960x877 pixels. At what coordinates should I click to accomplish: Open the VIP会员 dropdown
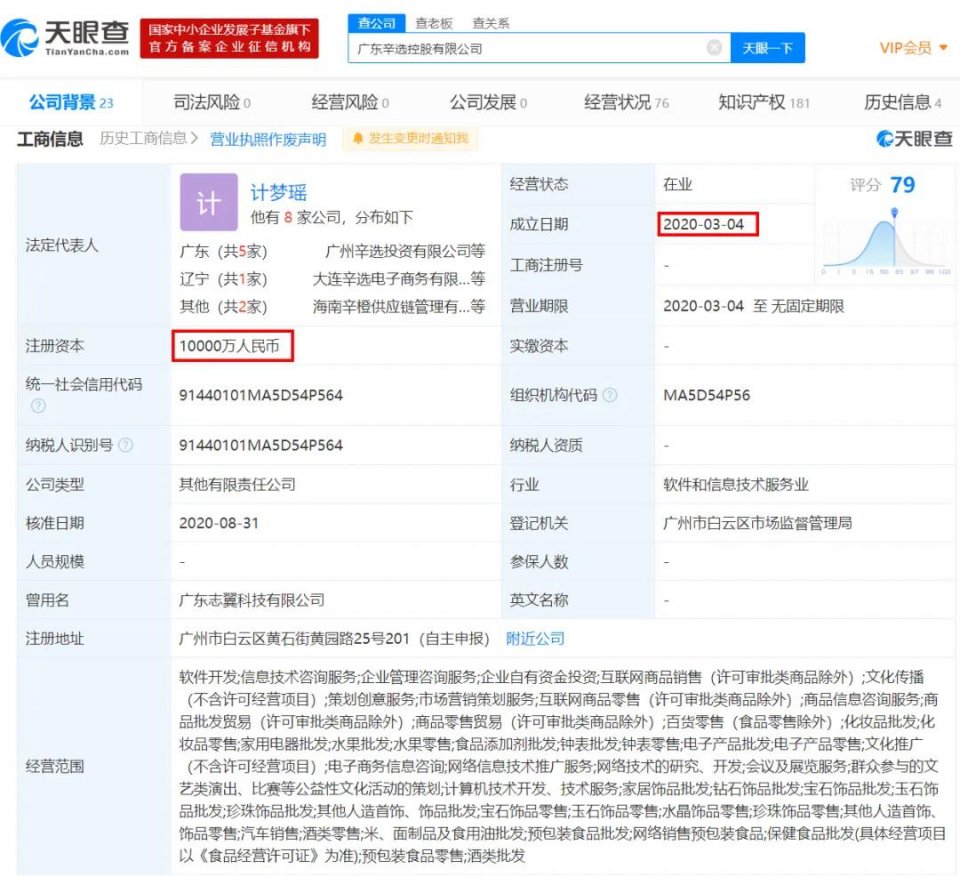tap(913, 48)
